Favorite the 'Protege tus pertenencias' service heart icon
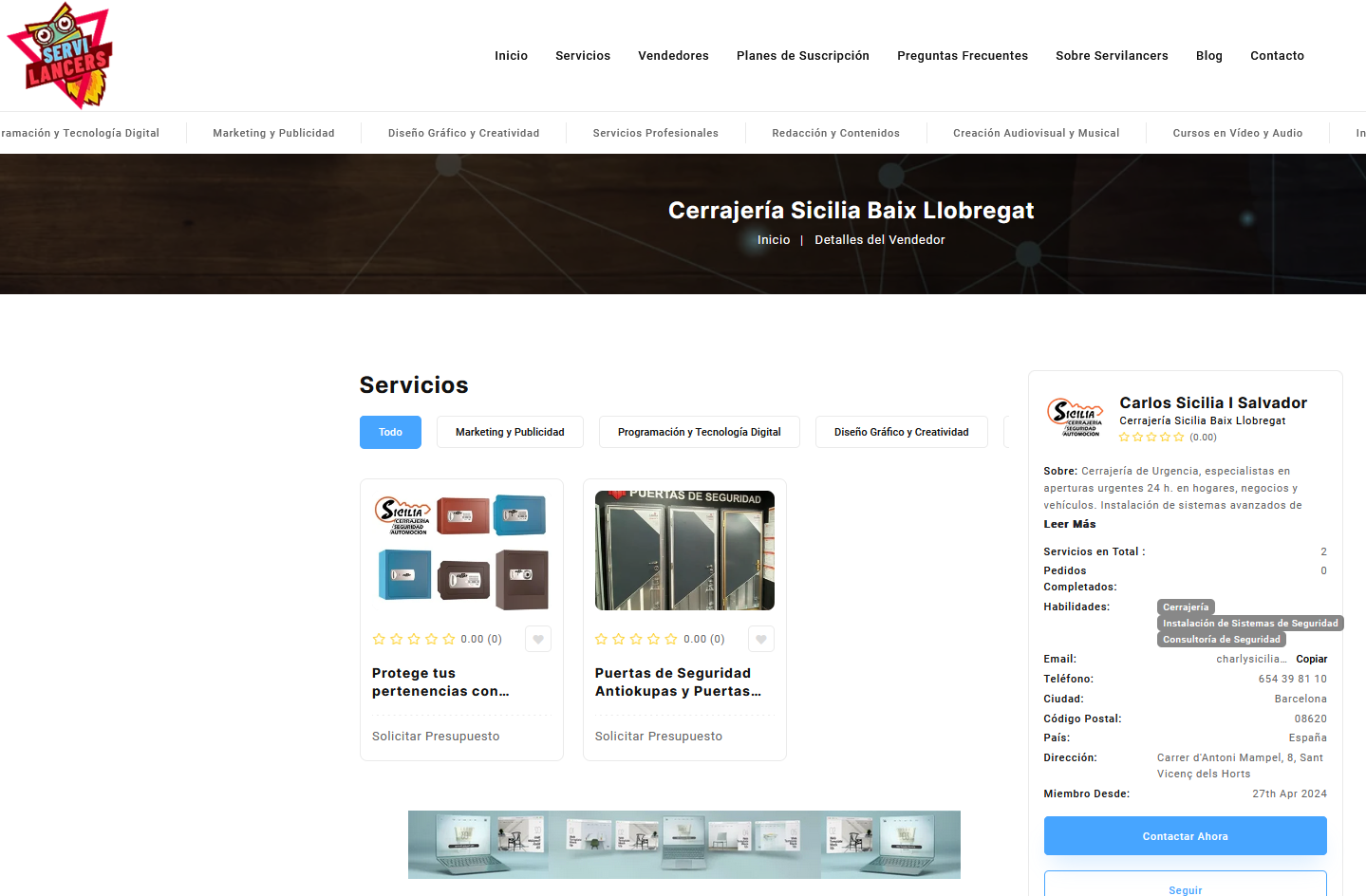 (538, 640)
